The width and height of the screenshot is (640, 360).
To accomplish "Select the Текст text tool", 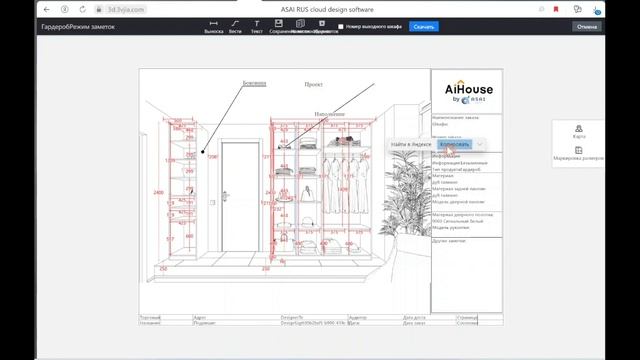I will coord(256,27).
